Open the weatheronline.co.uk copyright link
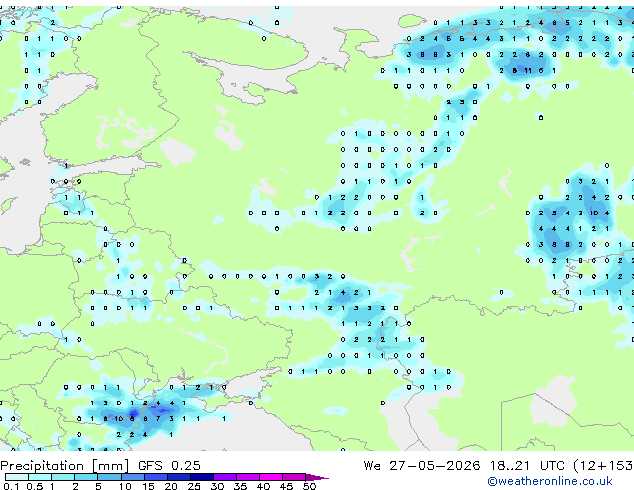 pos(550,481)
